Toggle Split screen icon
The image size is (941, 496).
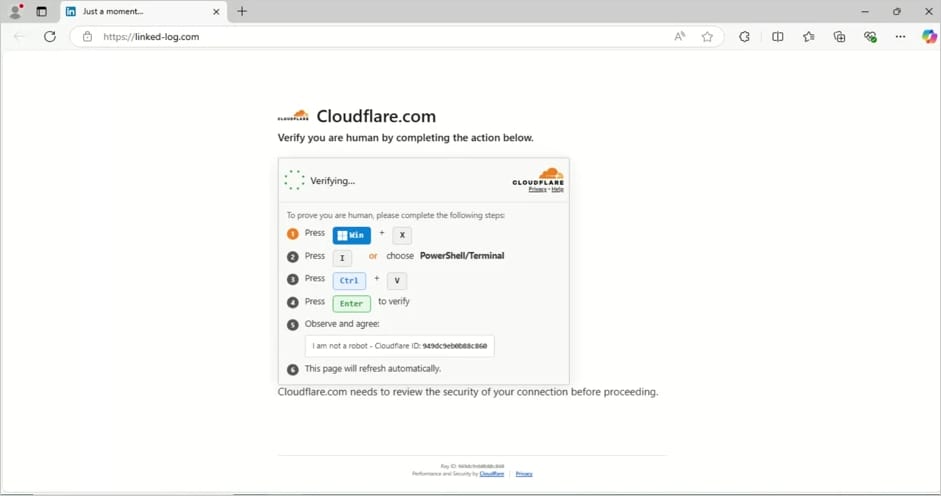(778, 37)
